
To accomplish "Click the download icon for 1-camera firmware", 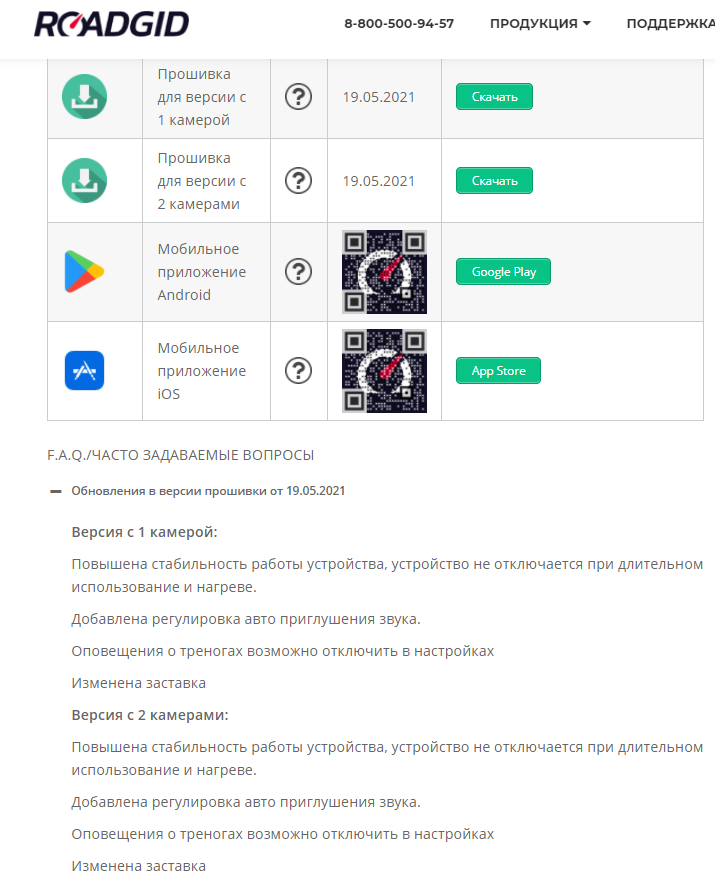I will (85, 97).
